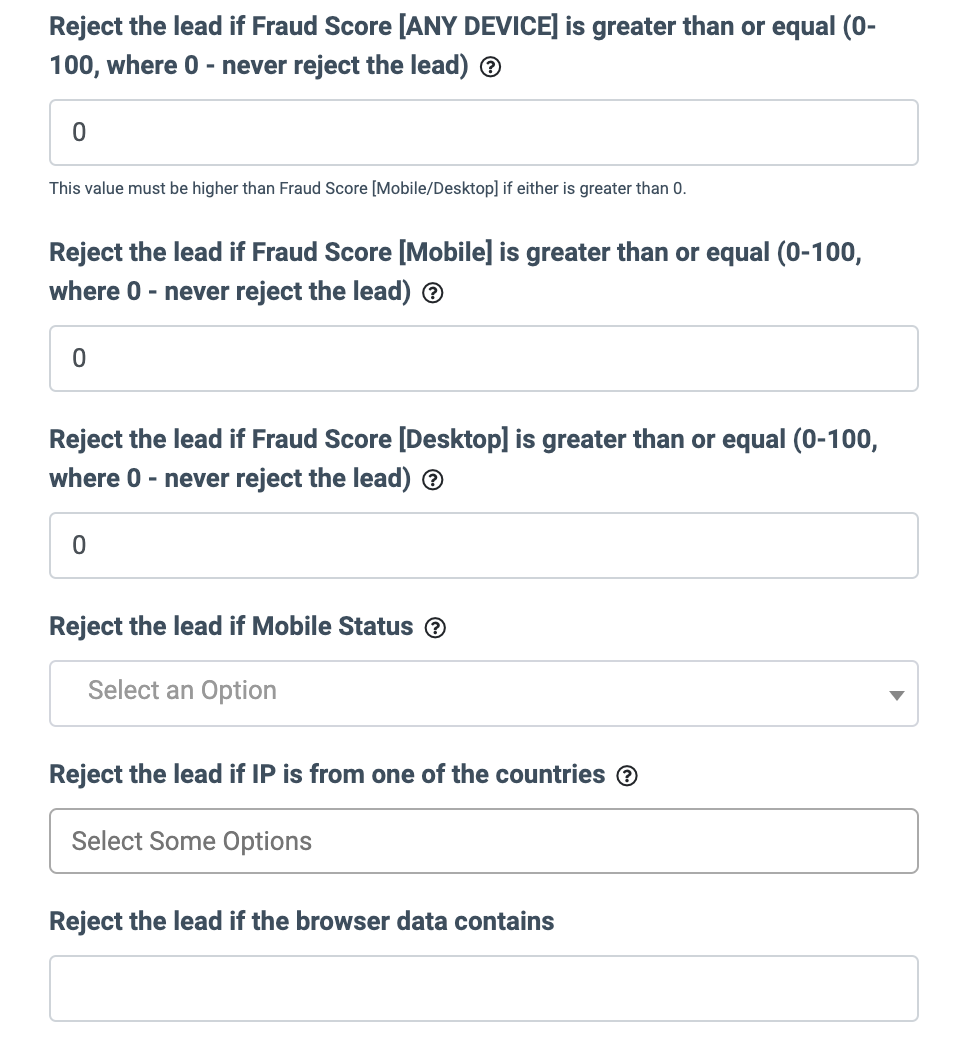Open help tooltip for Fraud Score Desktop
This screenshot has width=970, height=1054.
pos(433,480)
